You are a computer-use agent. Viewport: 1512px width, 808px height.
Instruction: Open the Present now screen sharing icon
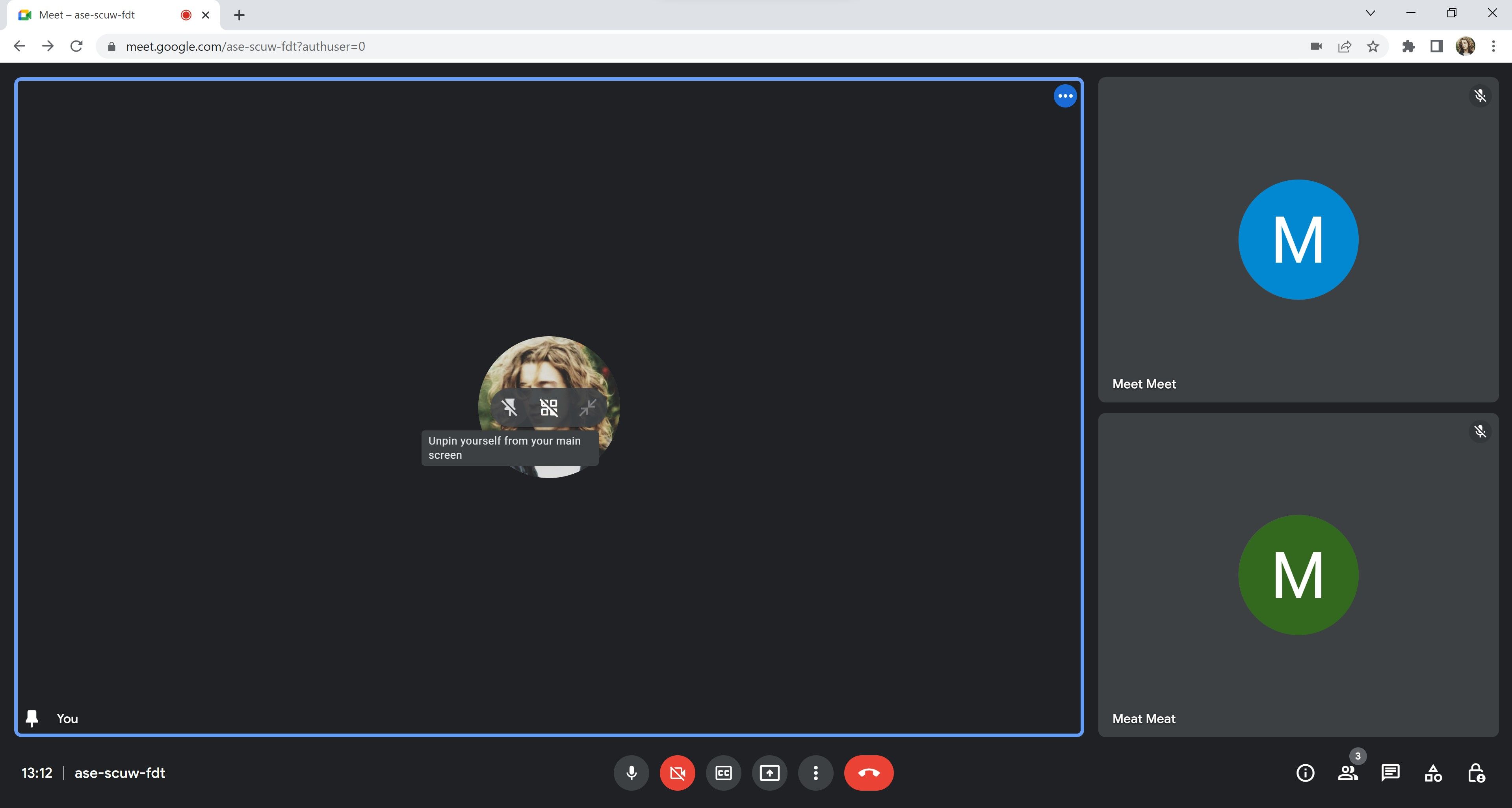(769, 773)
